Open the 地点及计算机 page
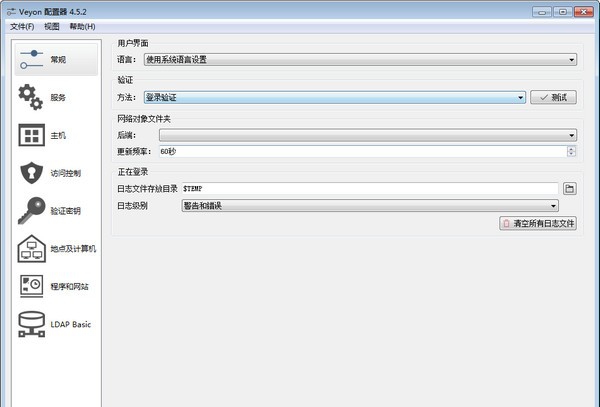Viewport: 600px width, 407px height. pyautogui.click(x=56, y=249)
